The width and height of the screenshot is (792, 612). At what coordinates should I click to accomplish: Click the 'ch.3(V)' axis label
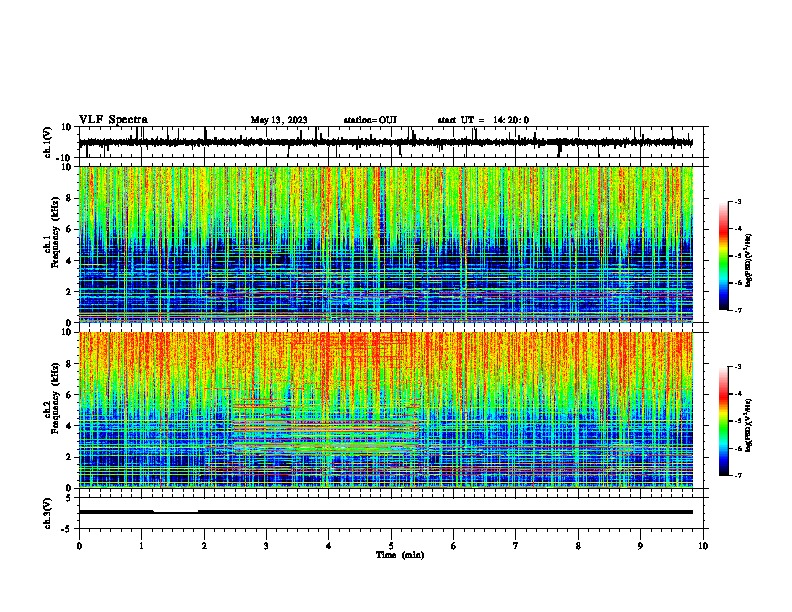[48, 513]
